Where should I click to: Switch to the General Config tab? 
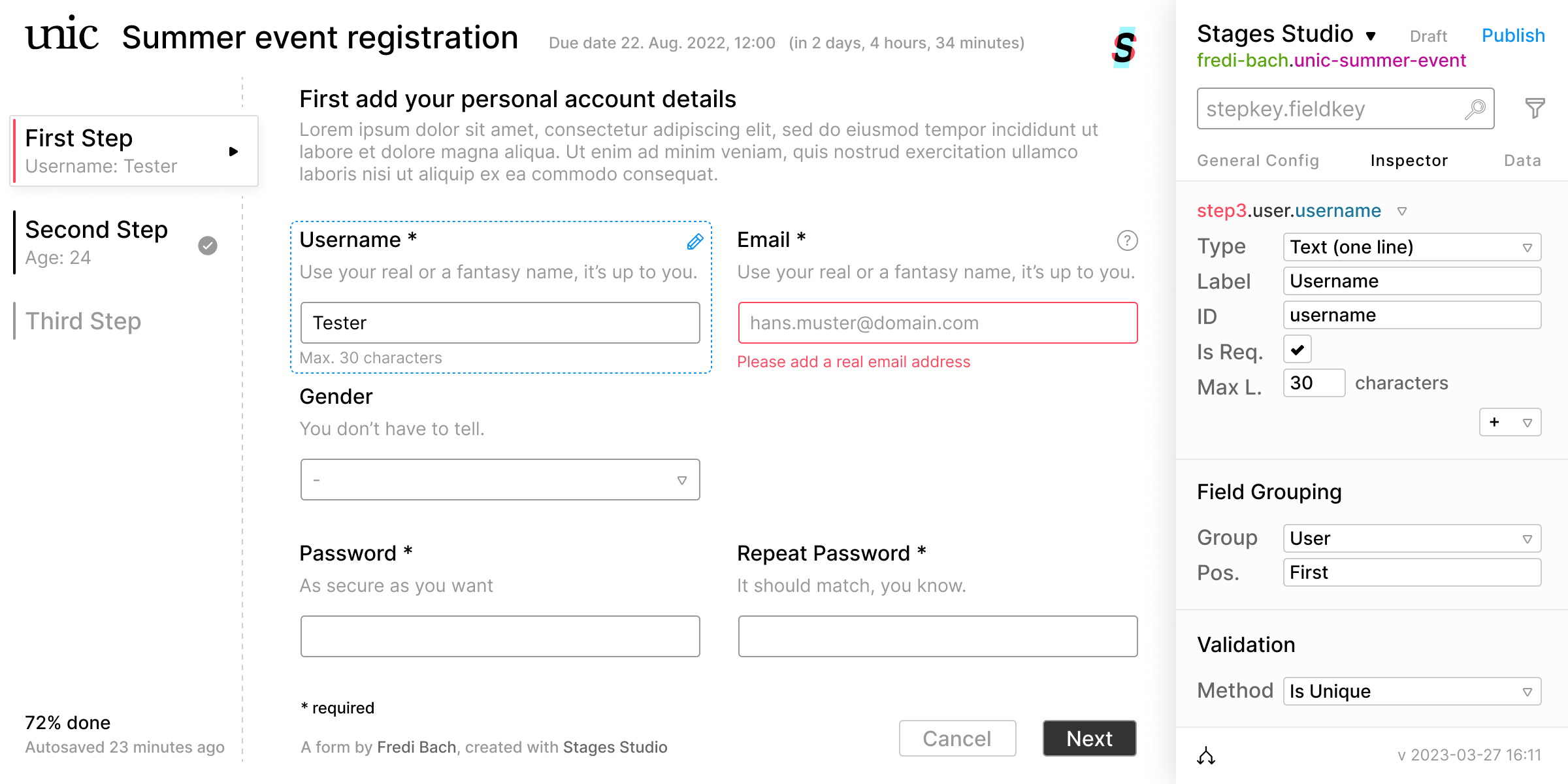[1258, 161]
